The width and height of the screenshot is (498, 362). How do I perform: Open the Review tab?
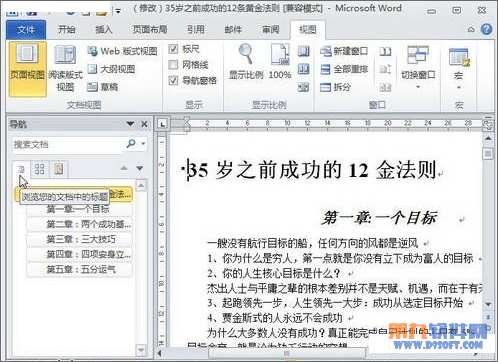[270, 30]
